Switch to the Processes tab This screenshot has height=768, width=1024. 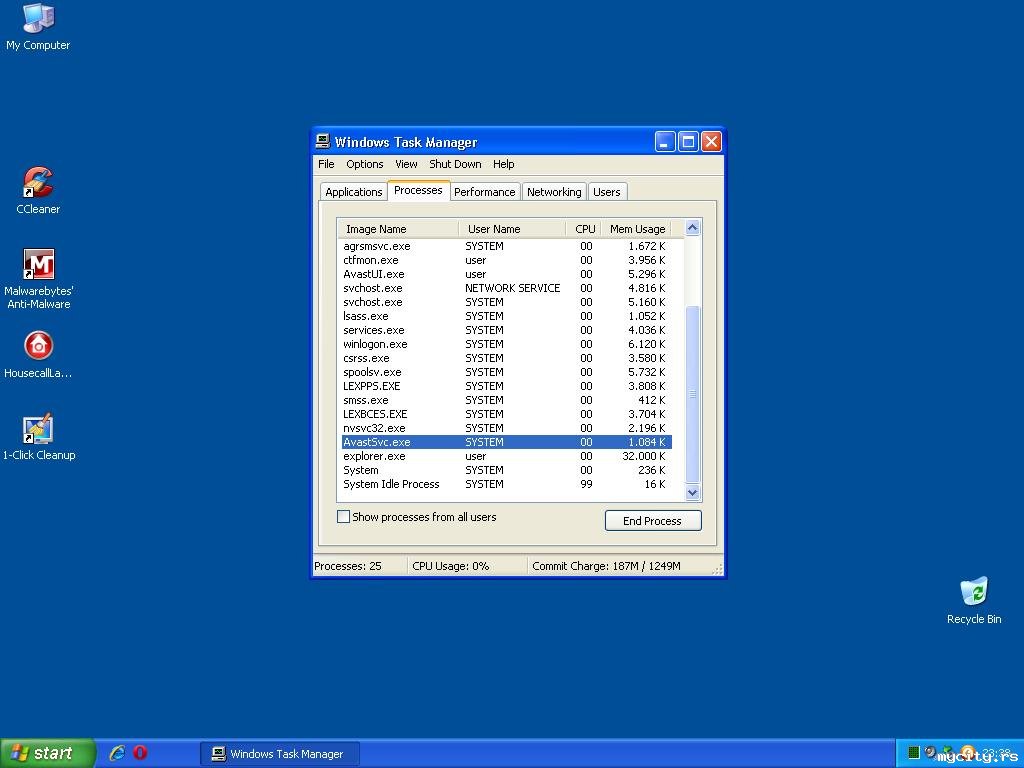418,190
